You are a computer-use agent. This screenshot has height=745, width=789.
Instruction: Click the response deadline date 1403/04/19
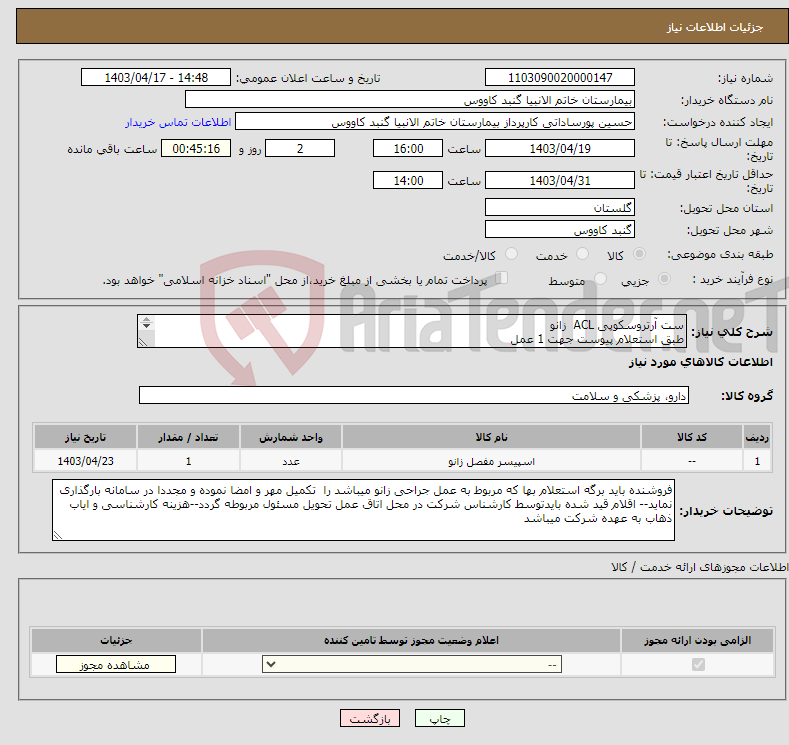560,148
